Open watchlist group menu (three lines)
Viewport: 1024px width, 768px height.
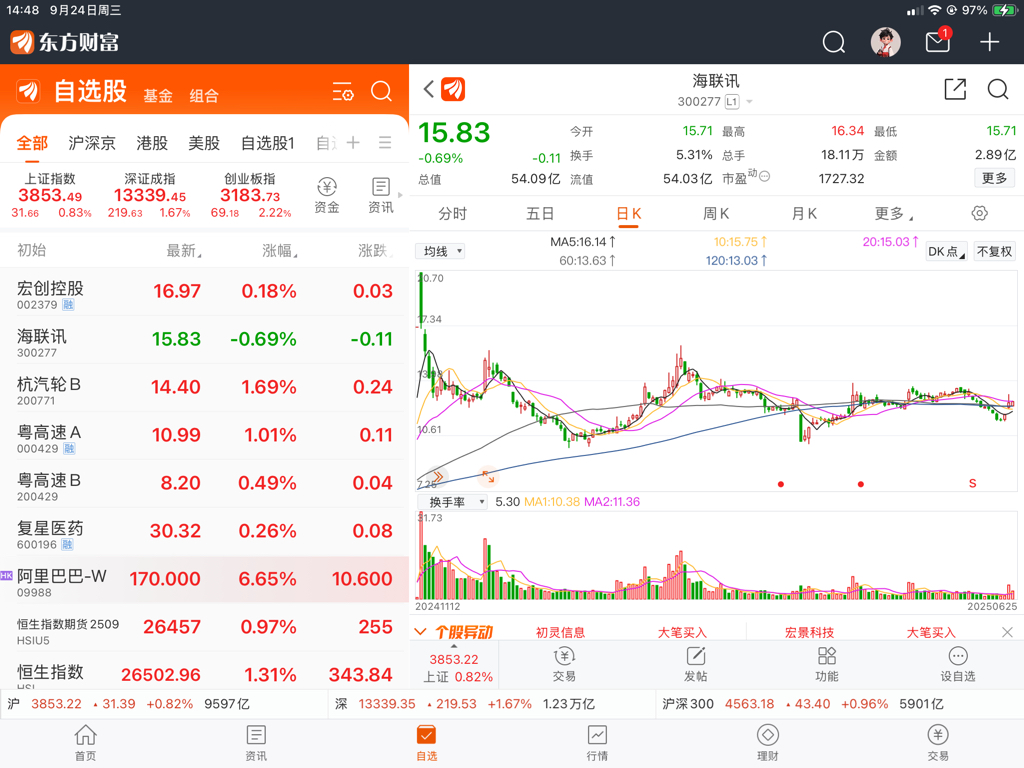(x=385, y=142)
